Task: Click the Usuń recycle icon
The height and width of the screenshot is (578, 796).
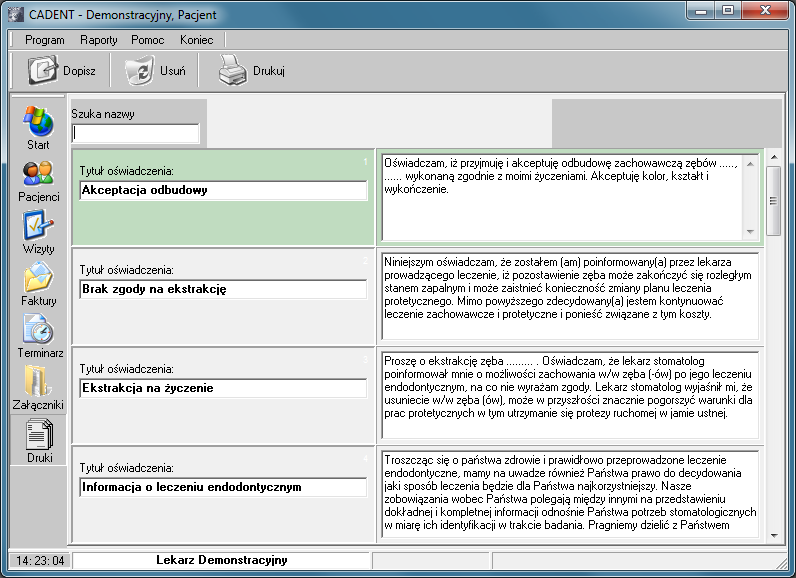Action: tap(138, 71)
